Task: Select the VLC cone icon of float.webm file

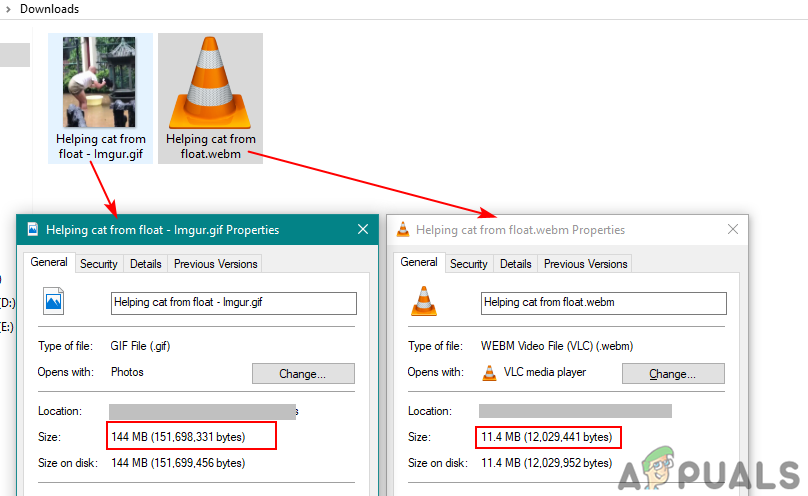Action: (x=210, y=82)
